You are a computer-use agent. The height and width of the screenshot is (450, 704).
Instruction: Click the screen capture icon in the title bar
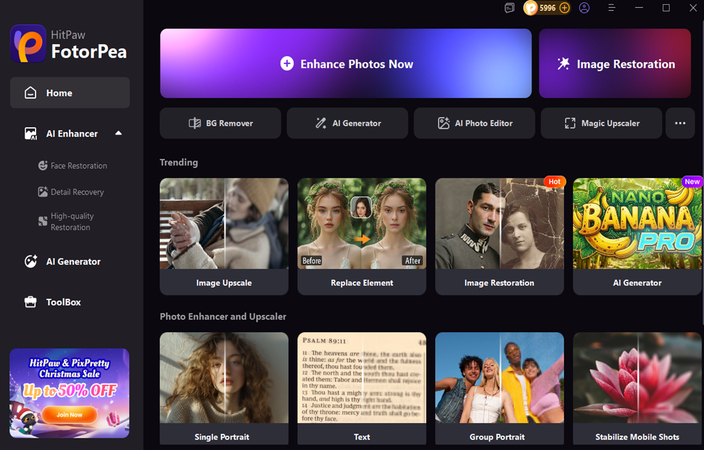click(509, 8)
